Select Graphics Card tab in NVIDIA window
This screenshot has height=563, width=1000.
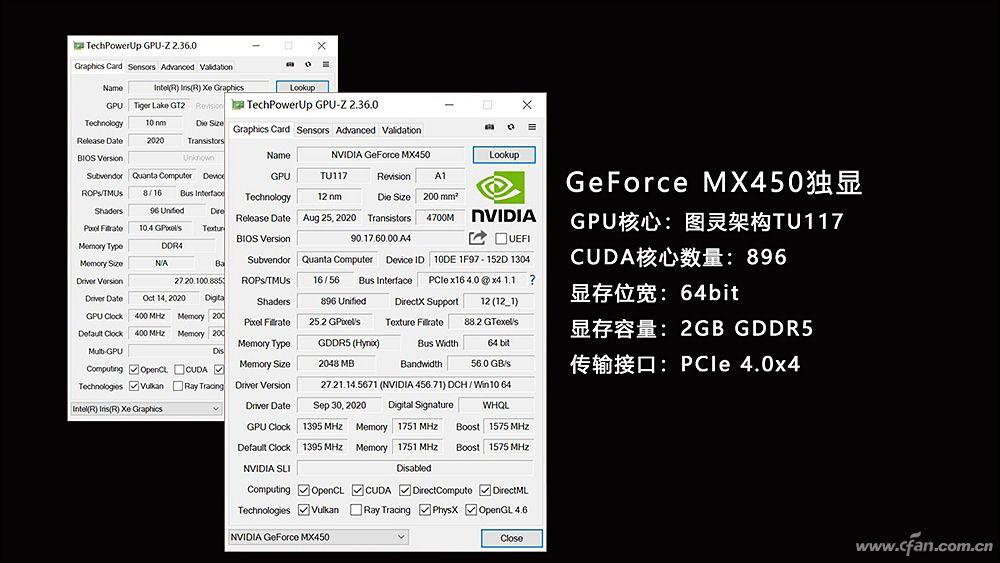click(261, 129)
